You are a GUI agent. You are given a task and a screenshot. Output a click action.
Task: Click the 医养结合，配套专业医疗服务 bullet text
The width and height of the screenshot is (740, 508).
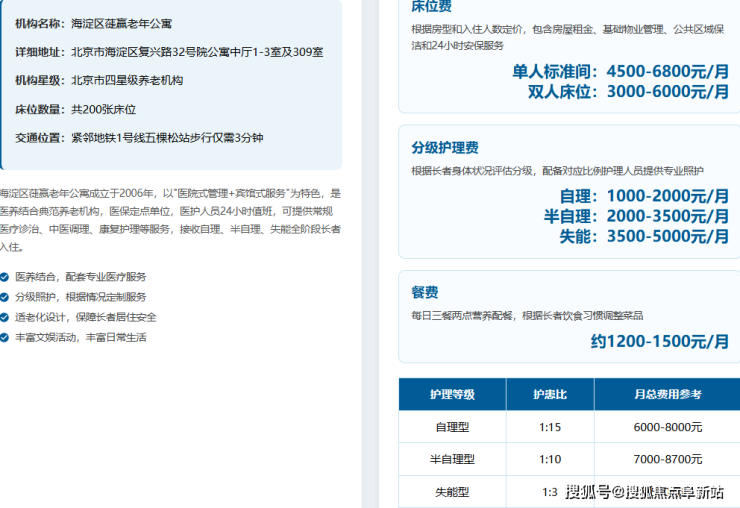tap(81, 277)
